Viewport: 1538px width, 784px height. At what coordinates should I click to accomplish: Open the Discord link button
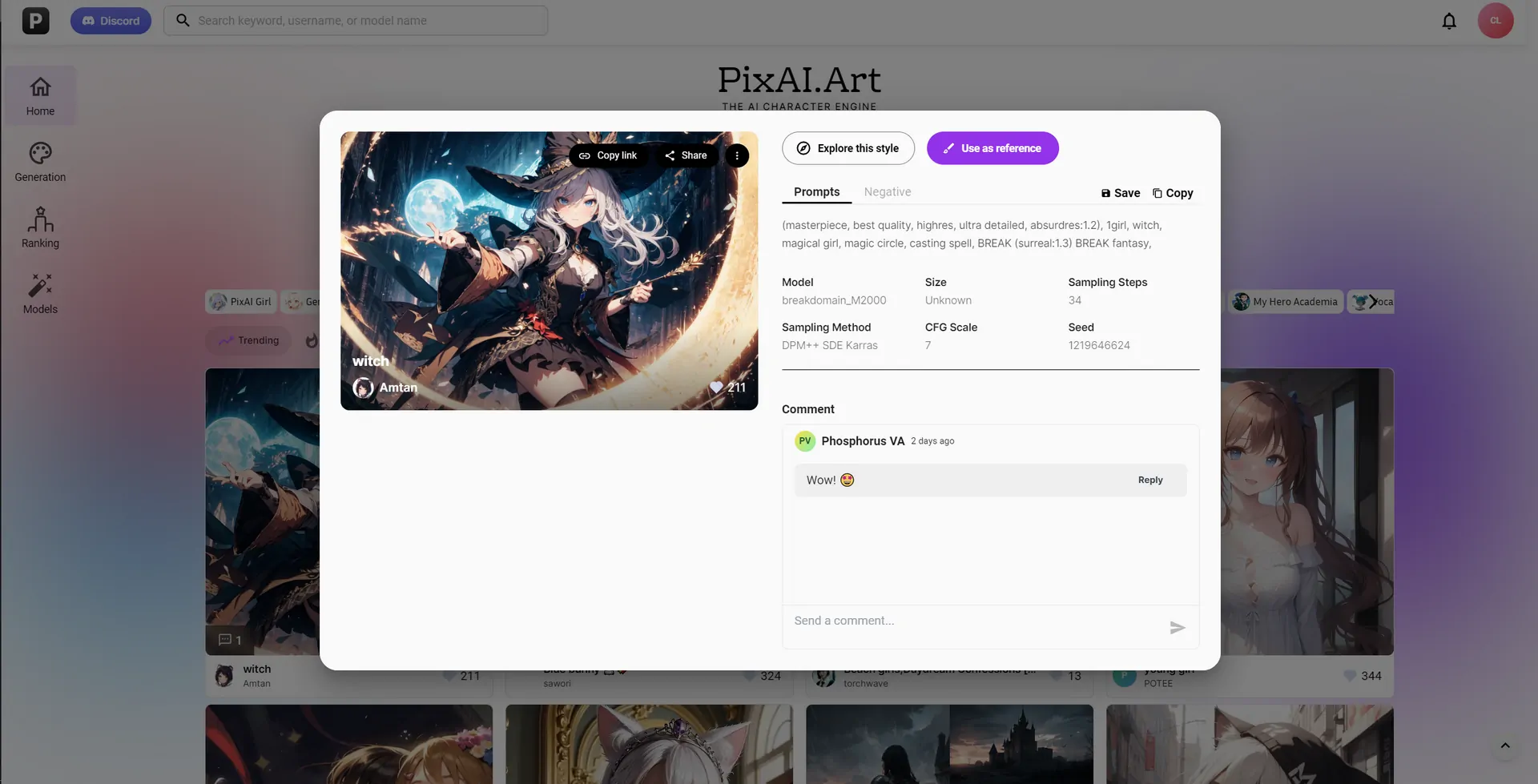(111, 21)
